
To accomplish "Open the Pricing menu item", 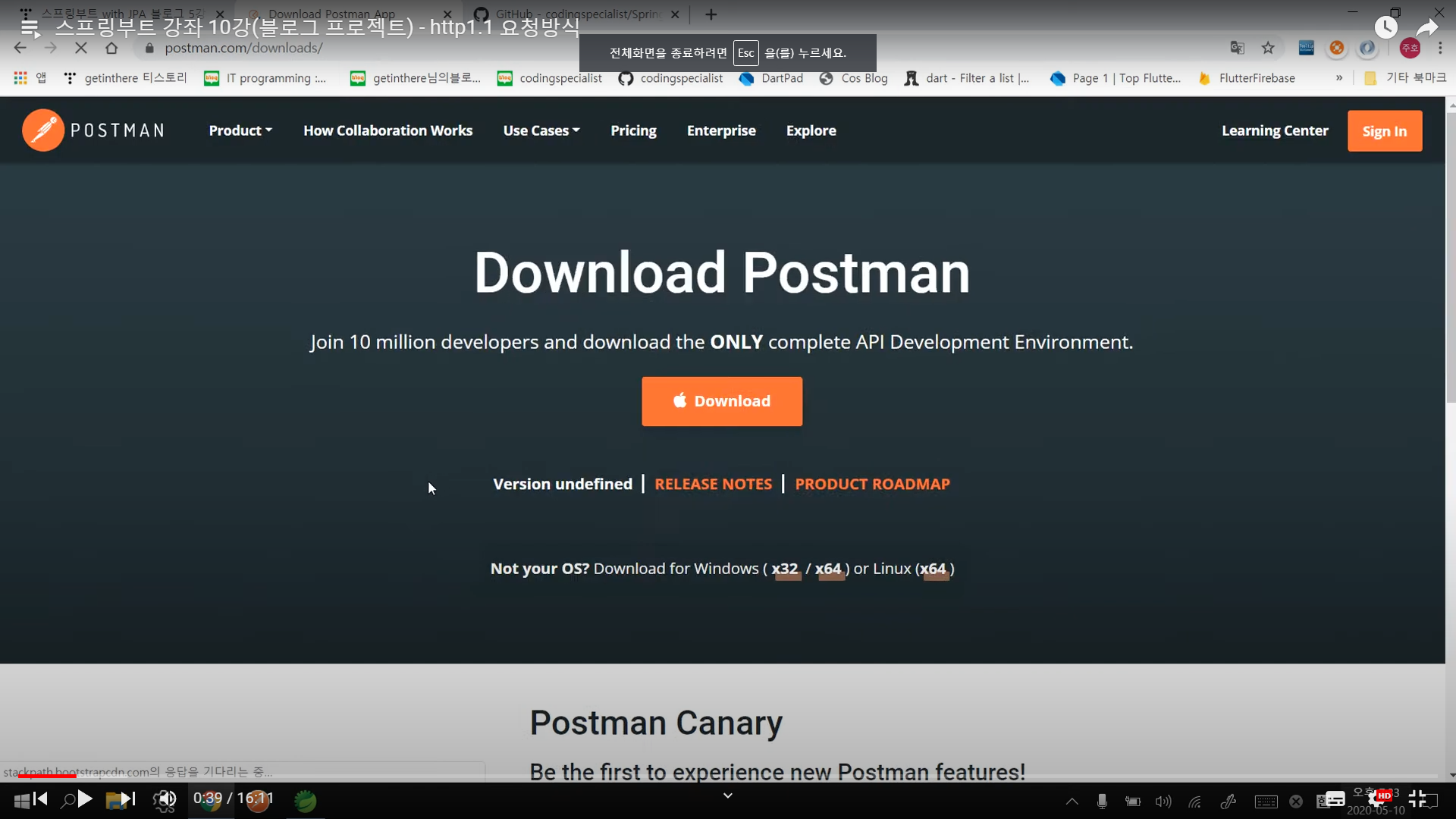I will point(633,130).
